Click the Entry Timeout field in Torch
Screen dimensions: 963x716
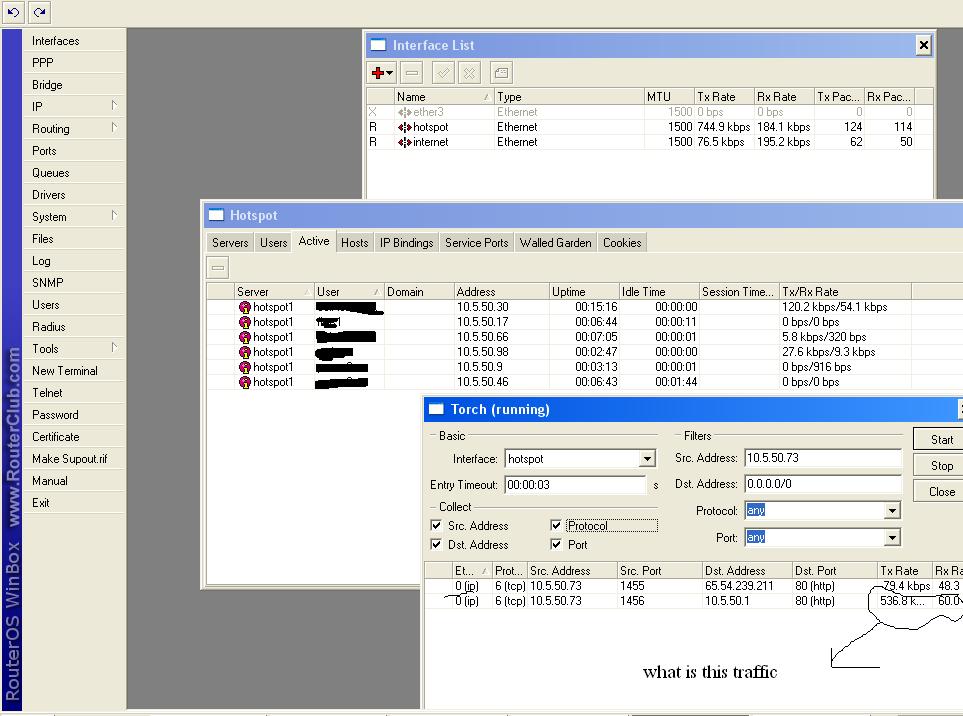(x=575, y=484)
